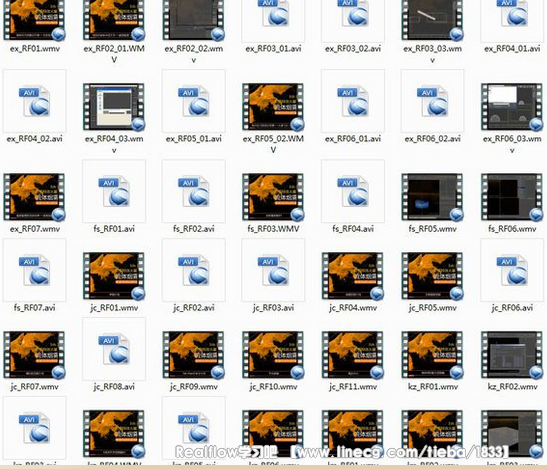This screenshot has width=547, height=469.
Task: Select the fs_RF05.wmv video thumbnail
Action: pyautogui.click(x=432, y=197)
